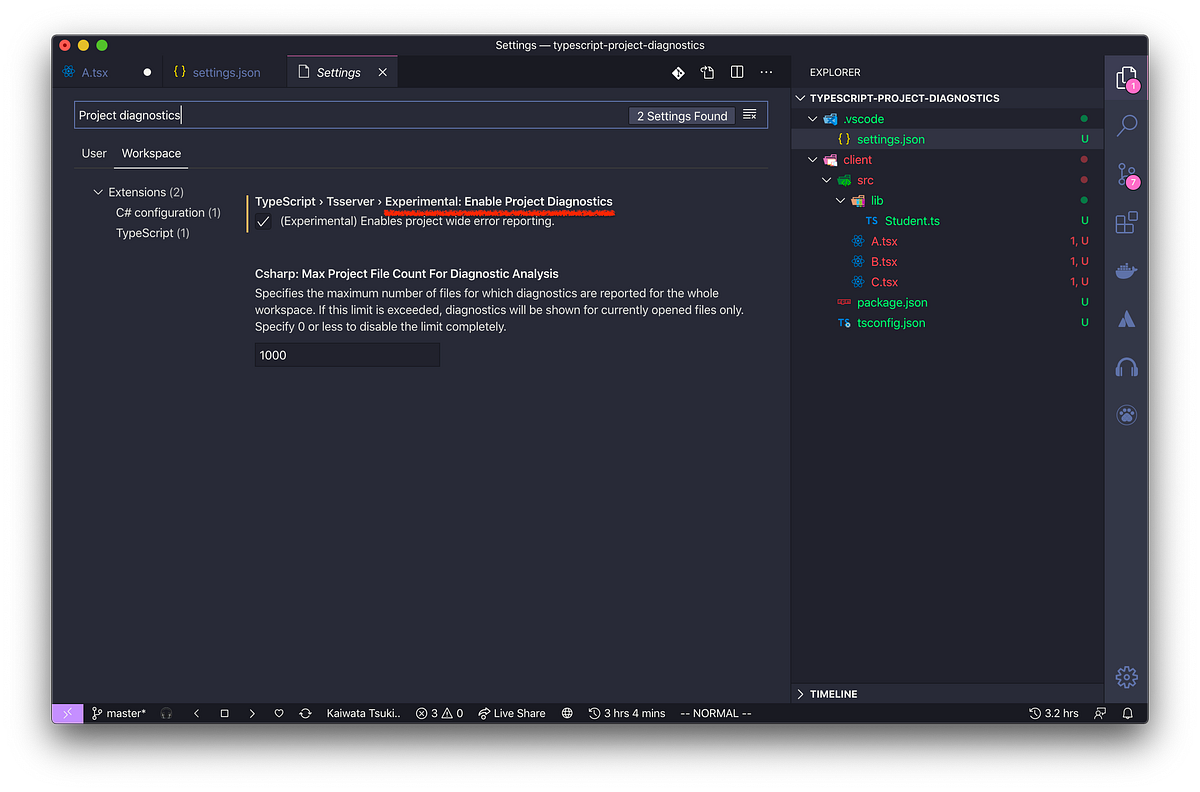1200x792 pixels.
Task: Open the Azure extension panel
Action: [x=1127, y=318]
